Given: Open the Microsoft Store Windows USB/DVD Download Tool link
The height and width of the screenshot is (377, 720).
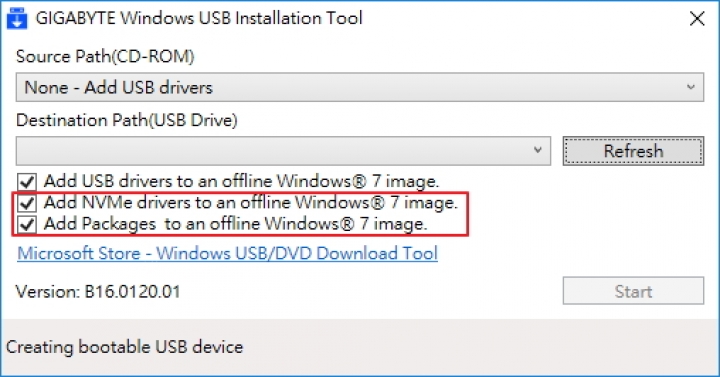Looking at the screenshot, I should pyautogui.click(x=228, y=253).
